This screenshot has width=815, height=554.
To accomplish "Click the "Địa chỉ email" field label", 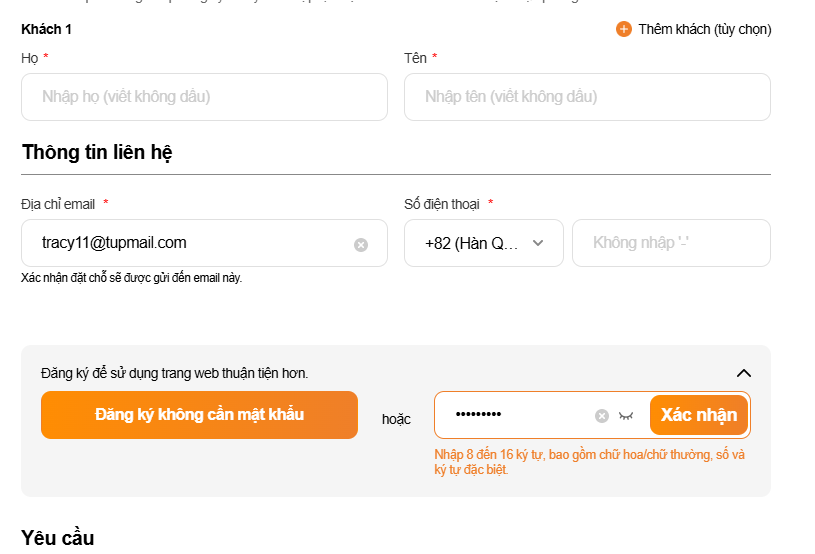I will pyautogui.click(x=58, y=204).
